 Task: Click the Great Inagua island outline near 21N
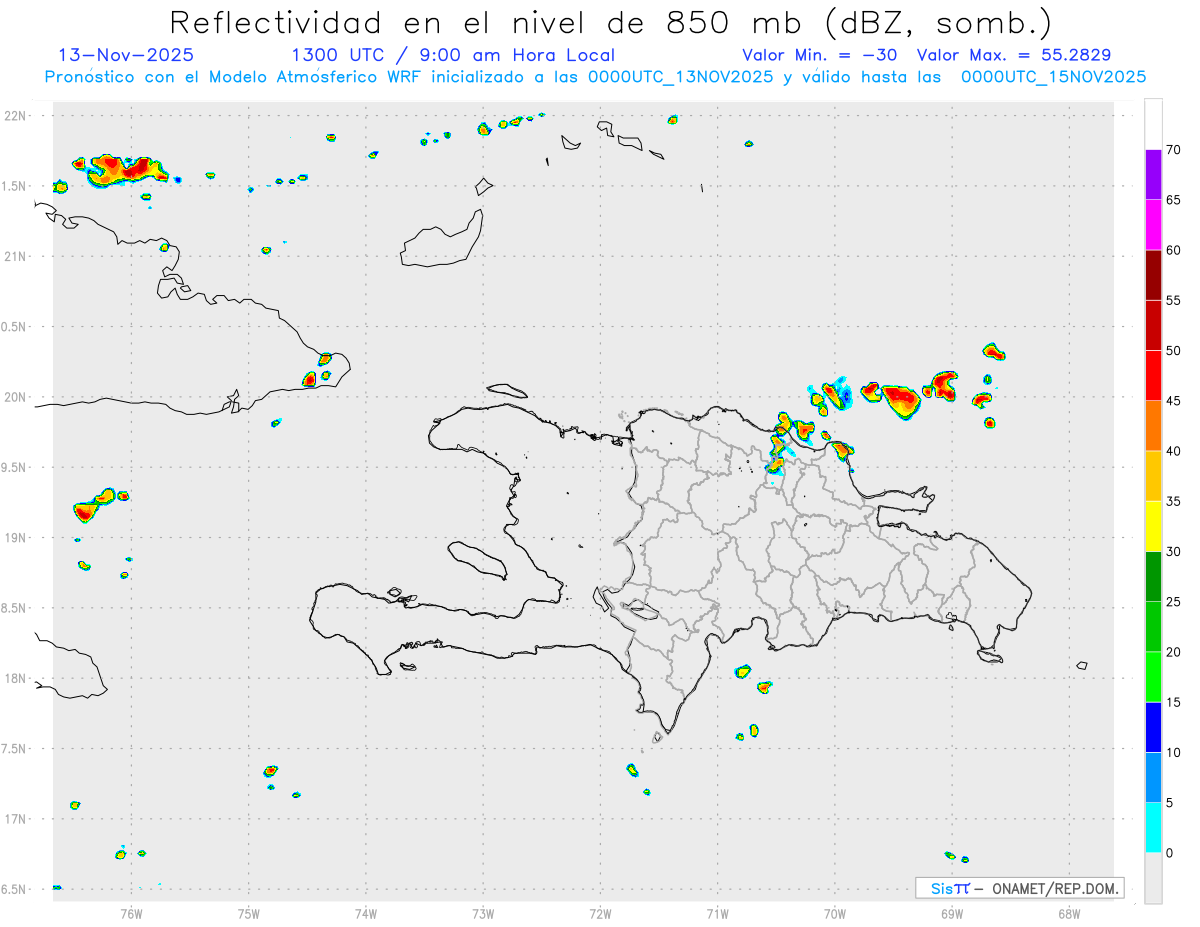442,240
